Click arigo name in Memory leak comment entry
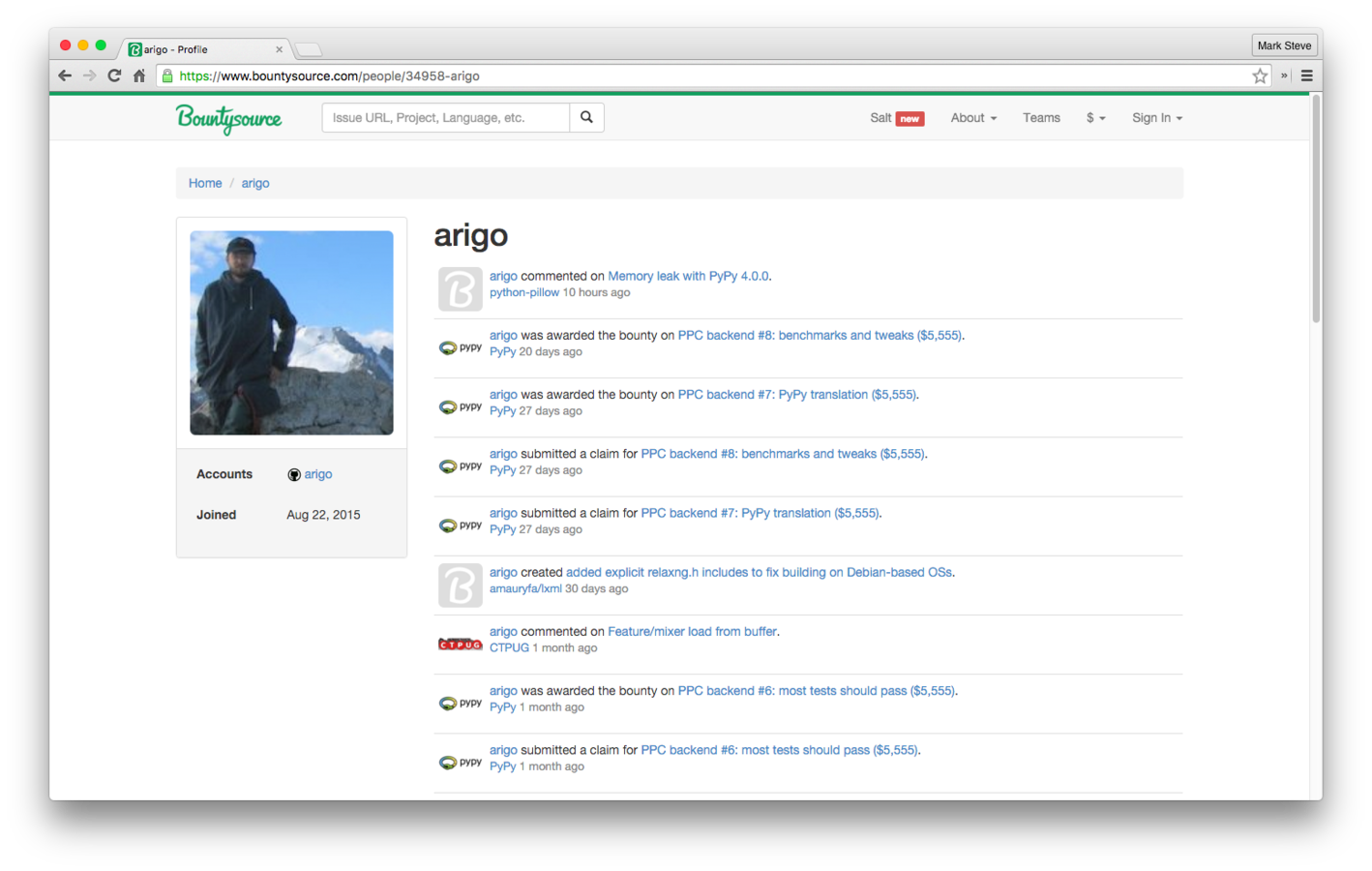This screenshot has height=871, width=1372. 503,276
